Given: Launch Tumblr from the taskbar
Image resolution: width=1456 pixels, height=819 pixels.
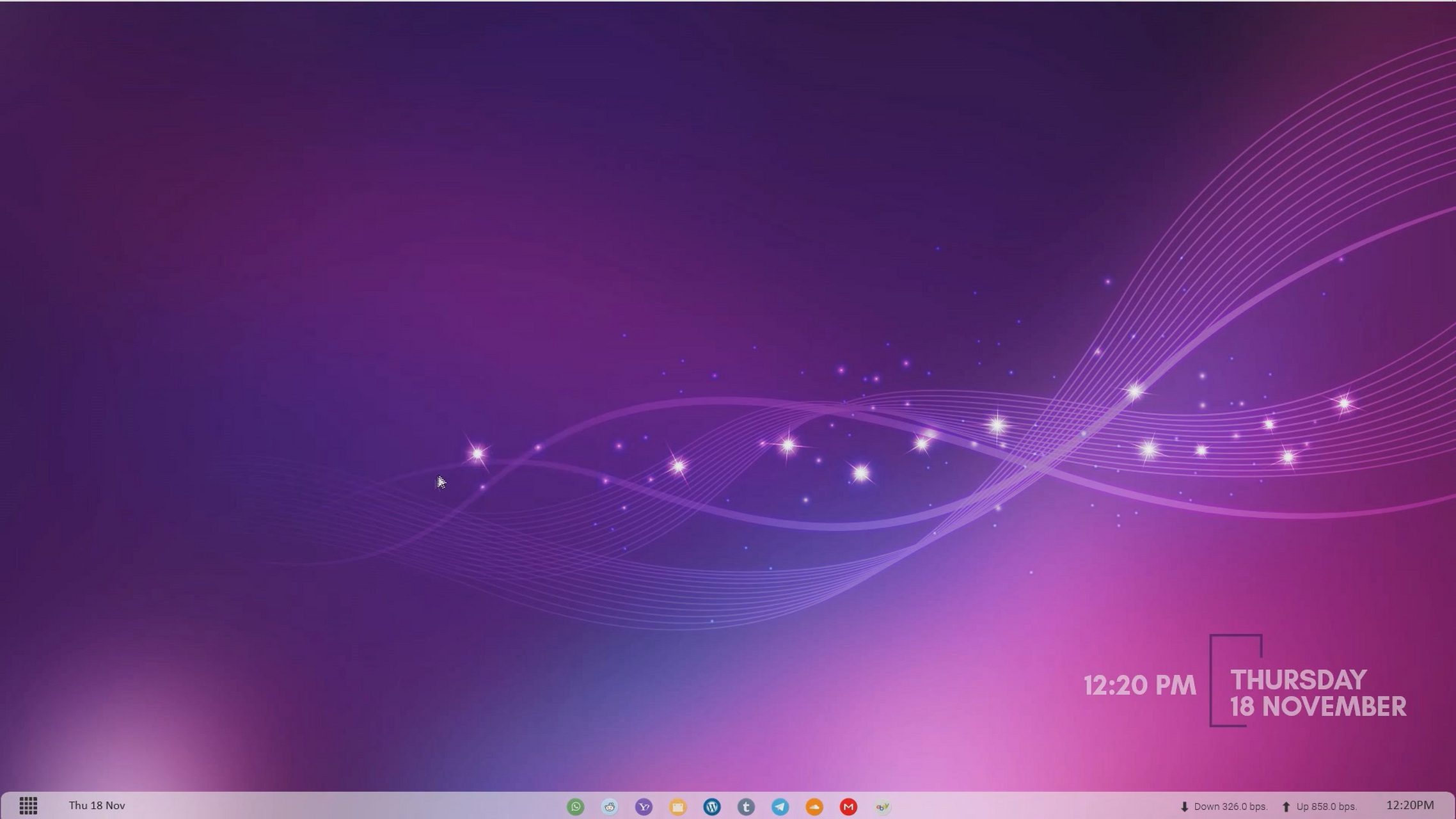Looking at the screenshot, I should pos(746,806).
